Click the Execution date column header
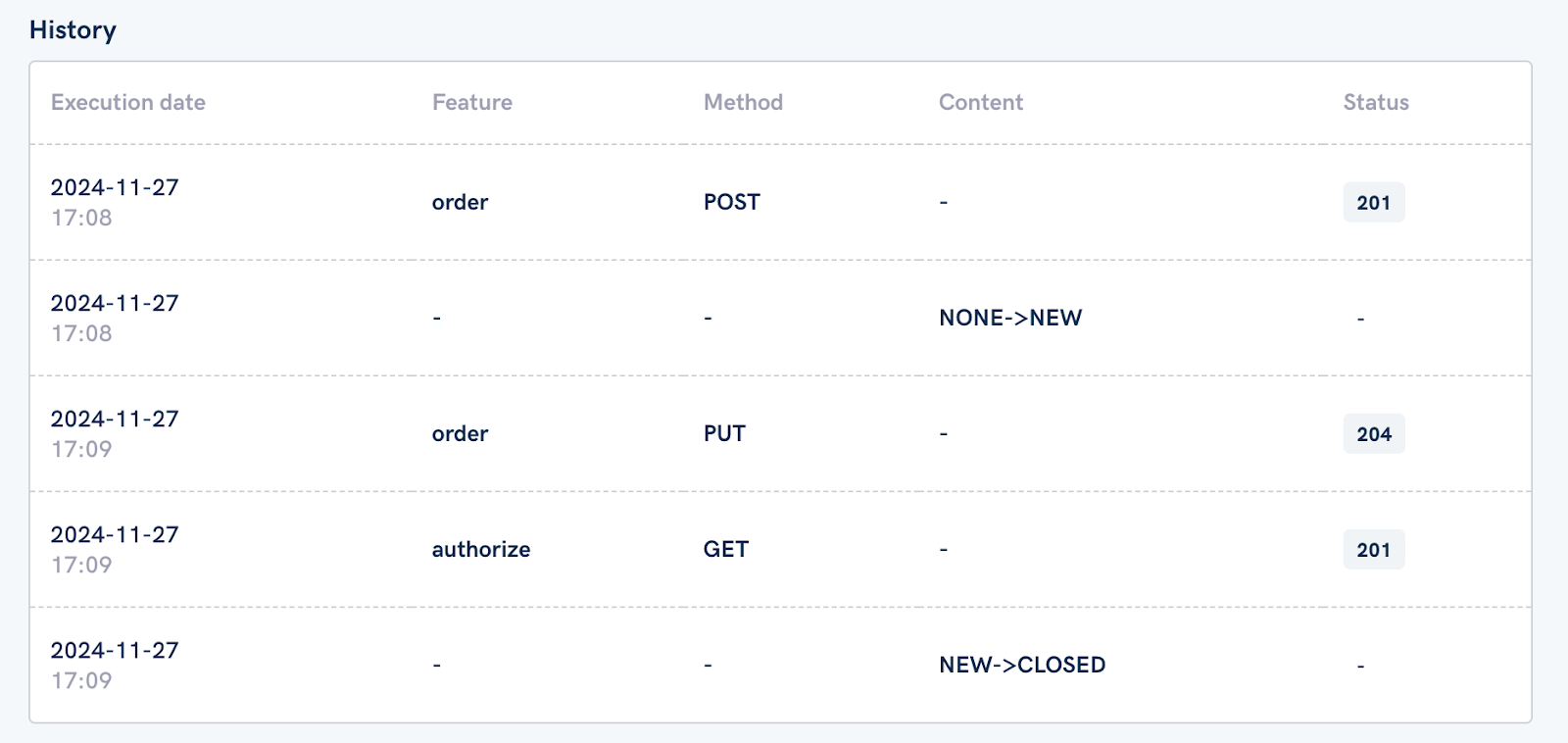The height and width of the screenshot is (743, 1568). (x=128, y=102)
